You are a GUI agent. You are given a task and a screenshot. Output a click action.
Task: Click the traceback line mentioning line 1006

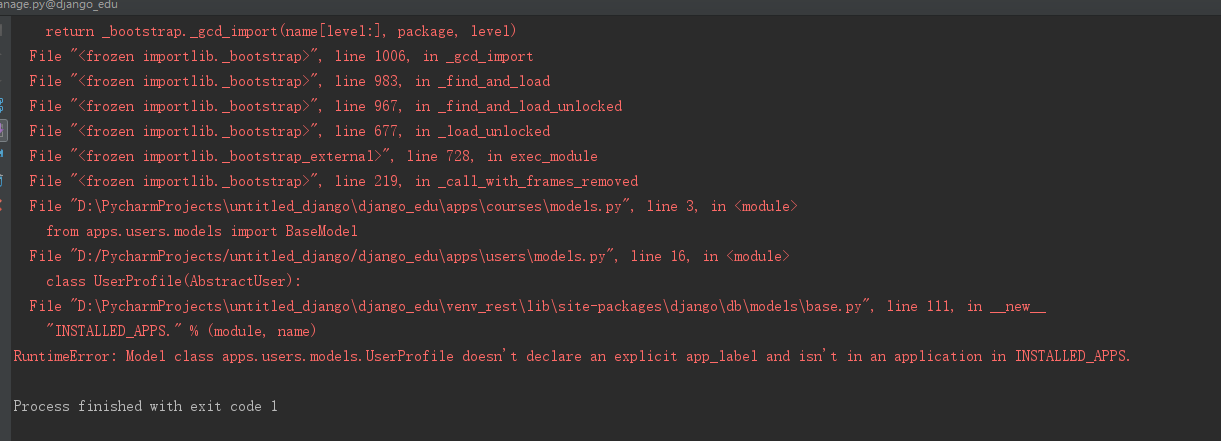281,56
